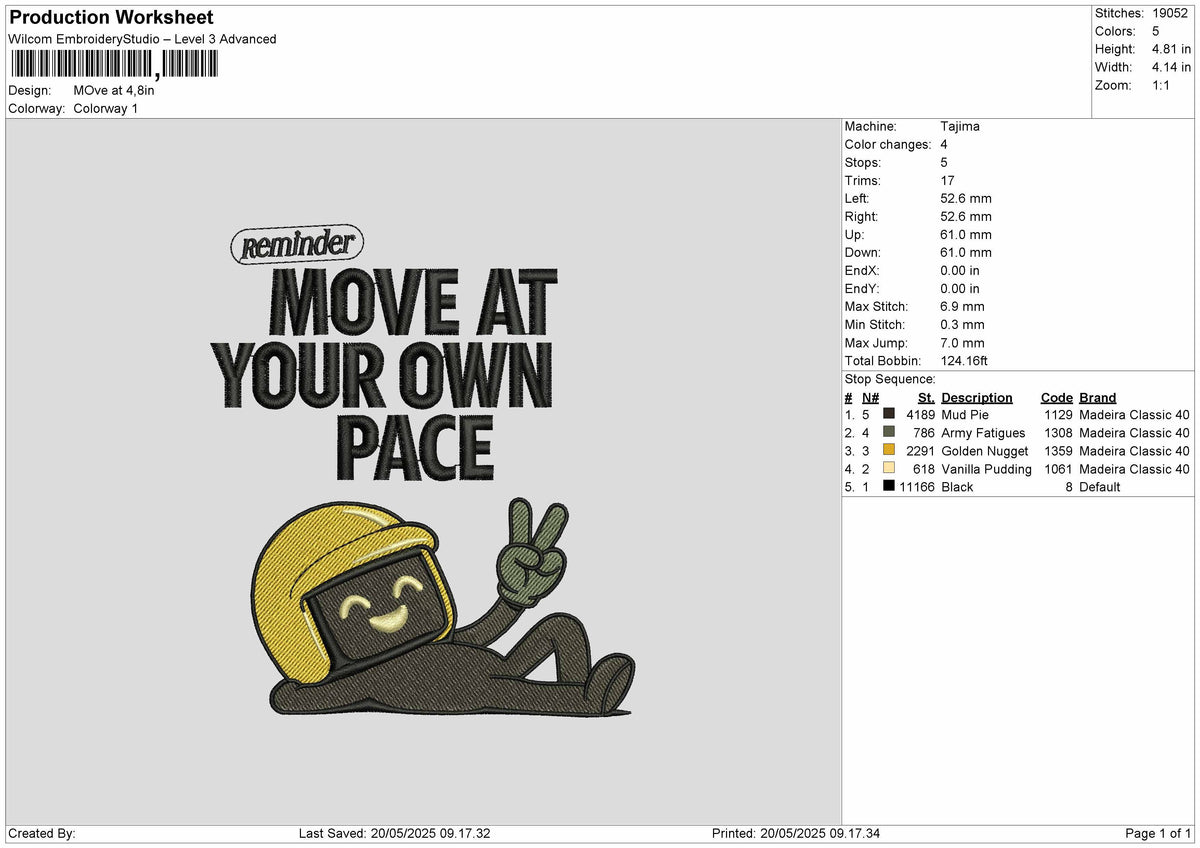Screen dimensions: 1200x848
Task: Click the Reminder badge in the design
Action: coord(297,243)
